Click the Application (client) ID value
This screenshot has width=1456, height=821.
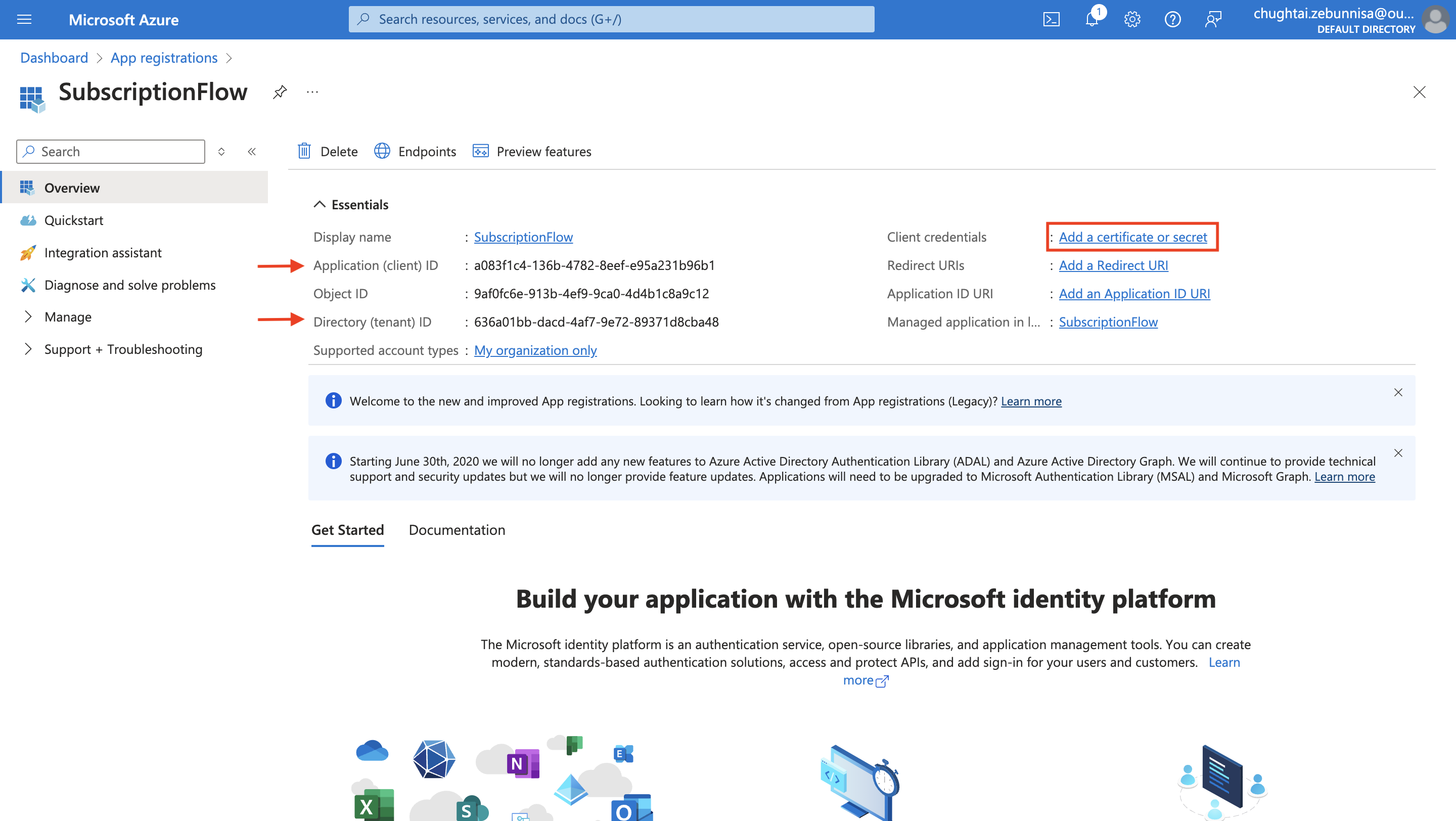595,265
